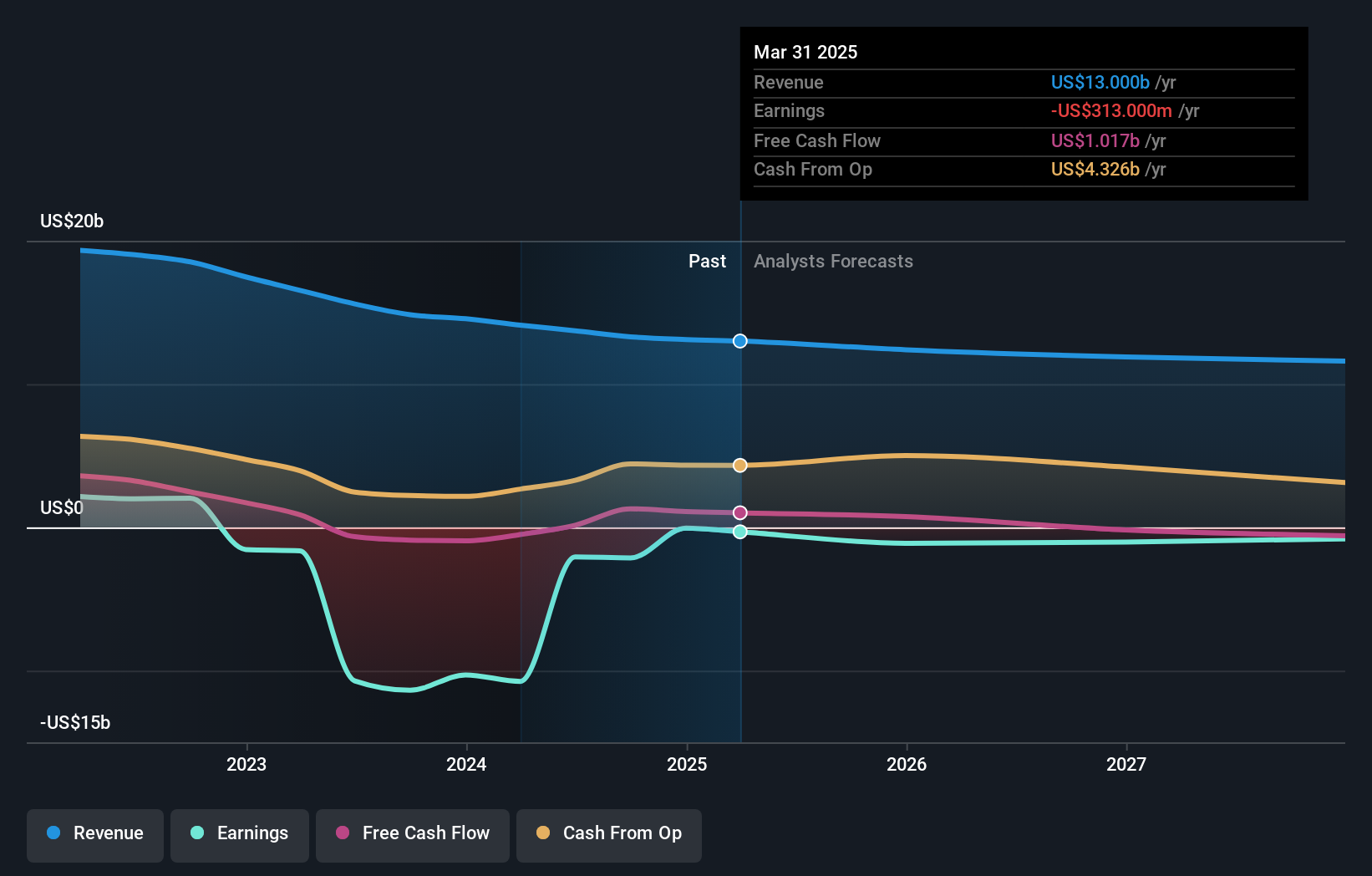Click the Mar 31 2025 tooltip title
The height and width of the screenshot is (876, 1372).
click(x=805, y=52)
